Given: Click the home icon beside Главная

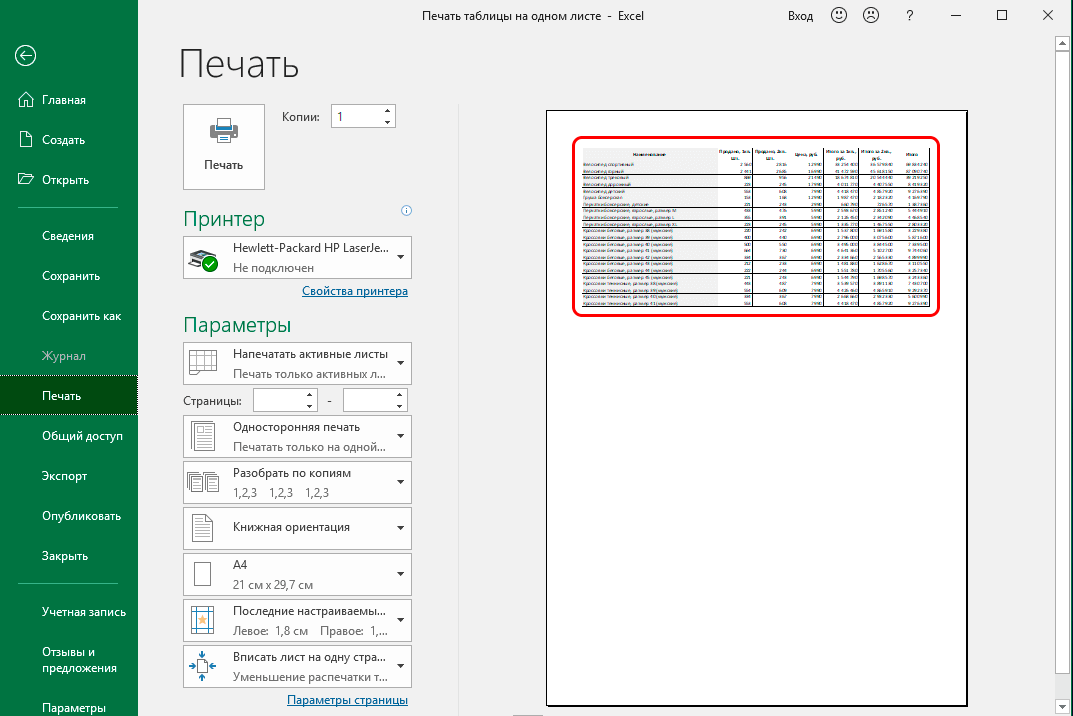Looking at the screenshot, I should pyautogui.click(x=25, y=100).
